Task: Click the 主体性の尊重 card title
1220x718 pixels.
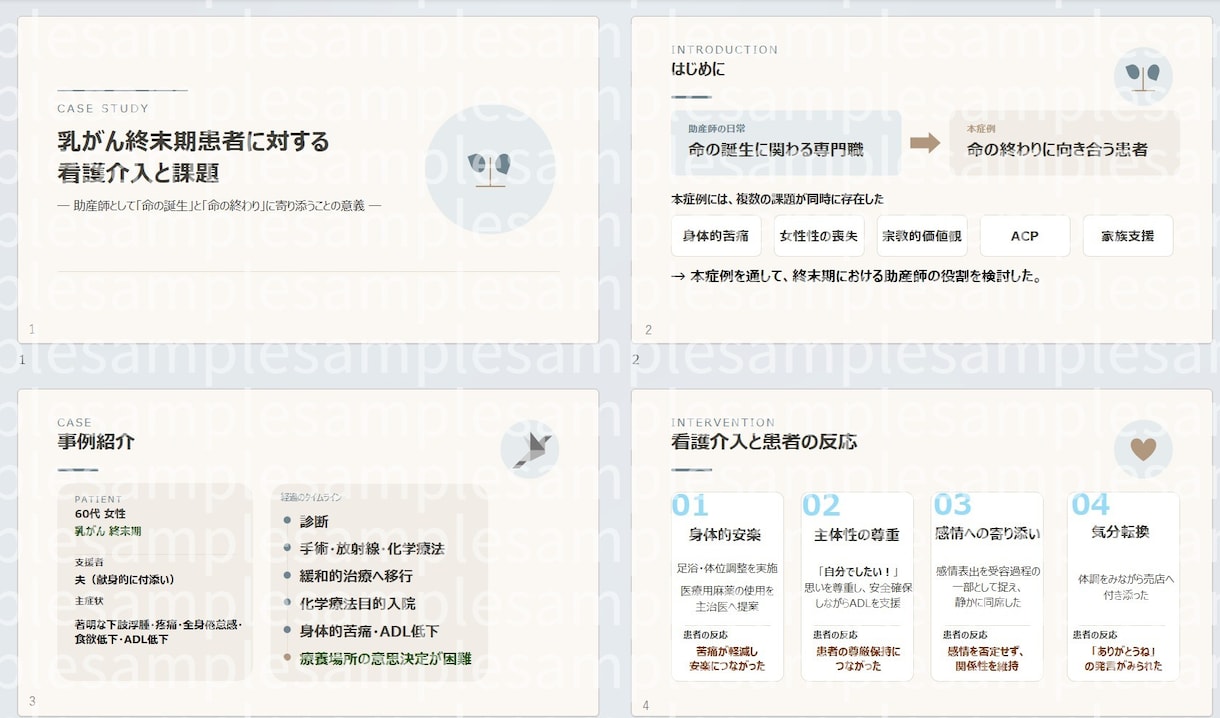Action: (857, 533)
